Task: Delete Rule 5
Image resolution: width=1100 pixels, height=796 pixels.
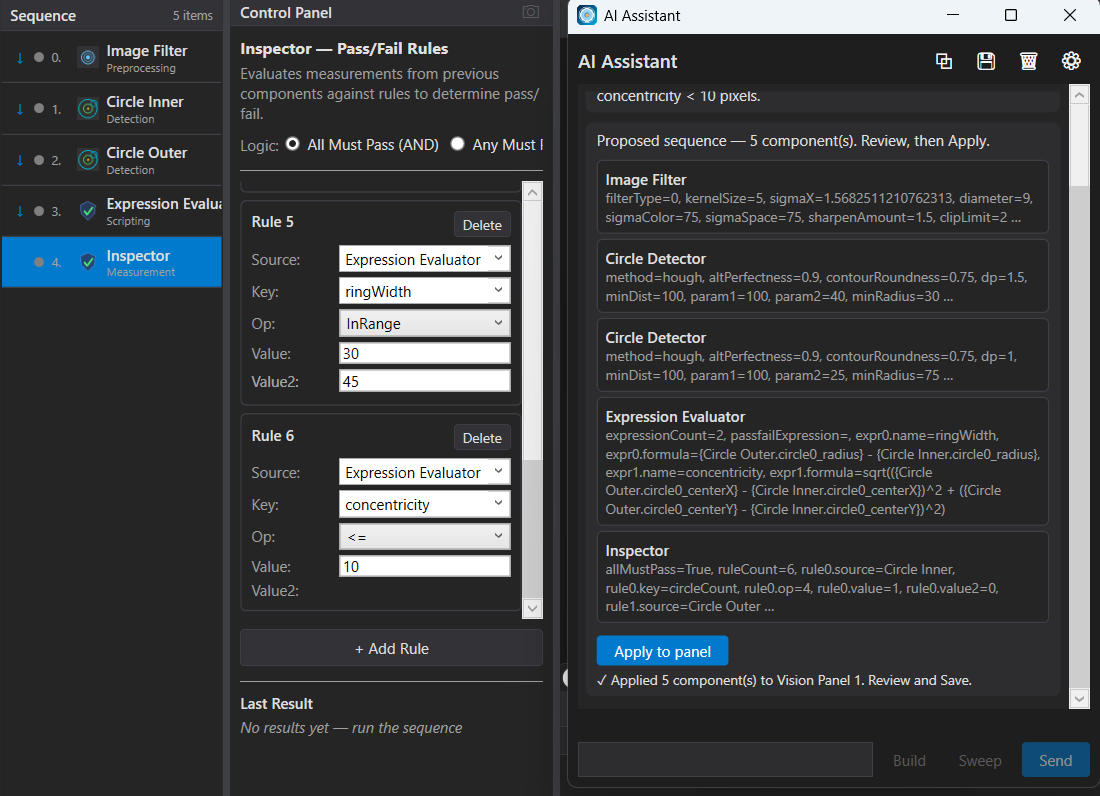Action: pos(482,225)
